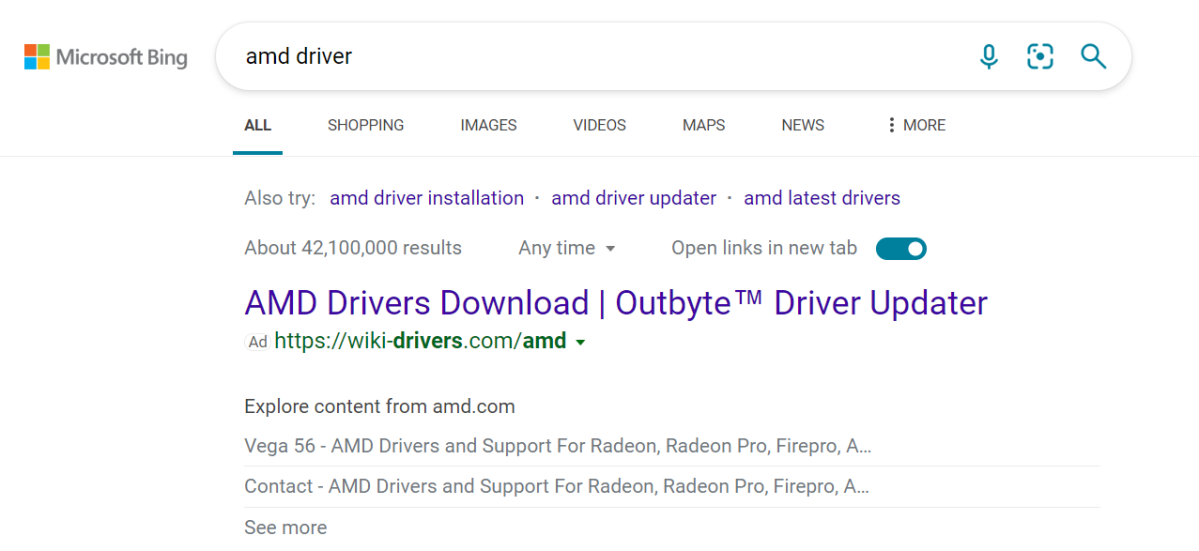Screen dimensions: 1199x551
Task: Open the MAPS tab
Action: pos(703,125)
